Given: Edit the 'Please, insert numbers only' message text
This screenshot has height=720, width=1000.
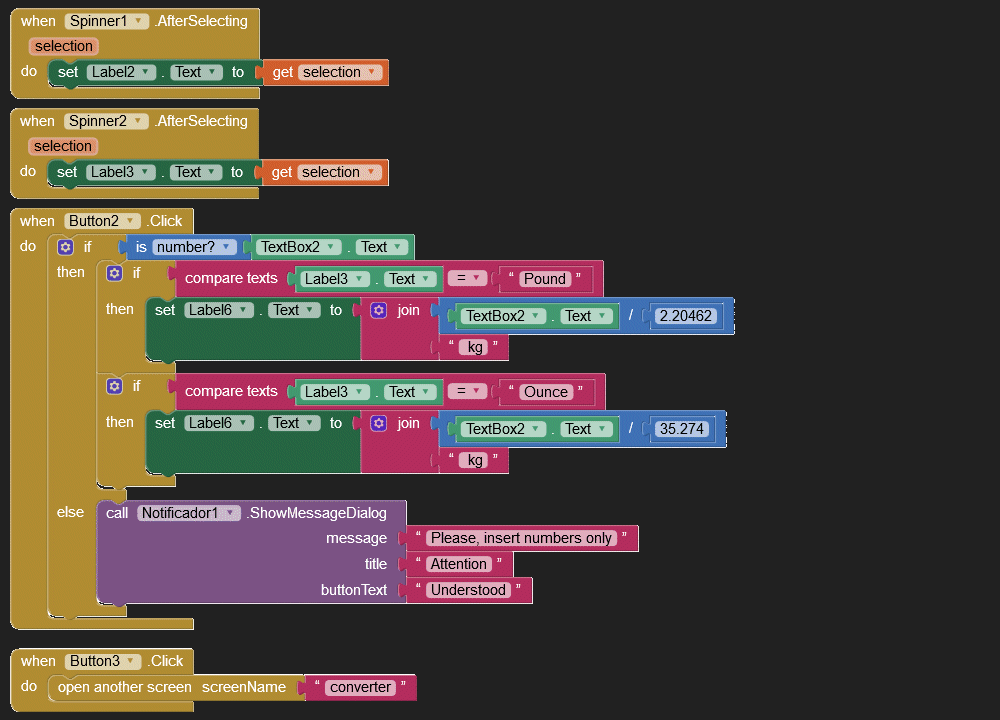Looking at the screenshot, I should click(521, 538).
